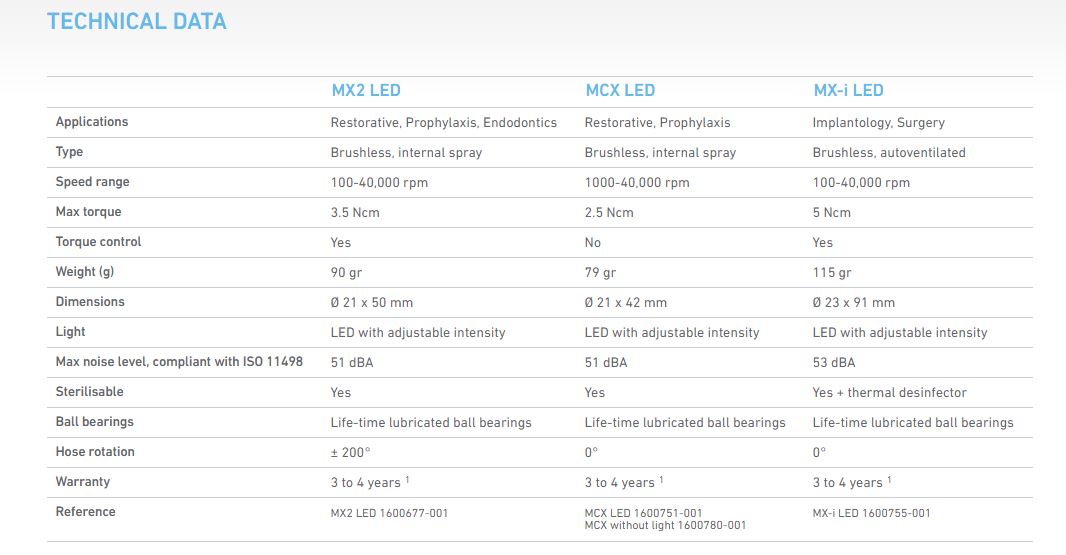Image resolution: width=1066 pixels, height=555 pixels.
Task: Click reference MCX without light 1600780-001
Action: click(x=665, y=525)
